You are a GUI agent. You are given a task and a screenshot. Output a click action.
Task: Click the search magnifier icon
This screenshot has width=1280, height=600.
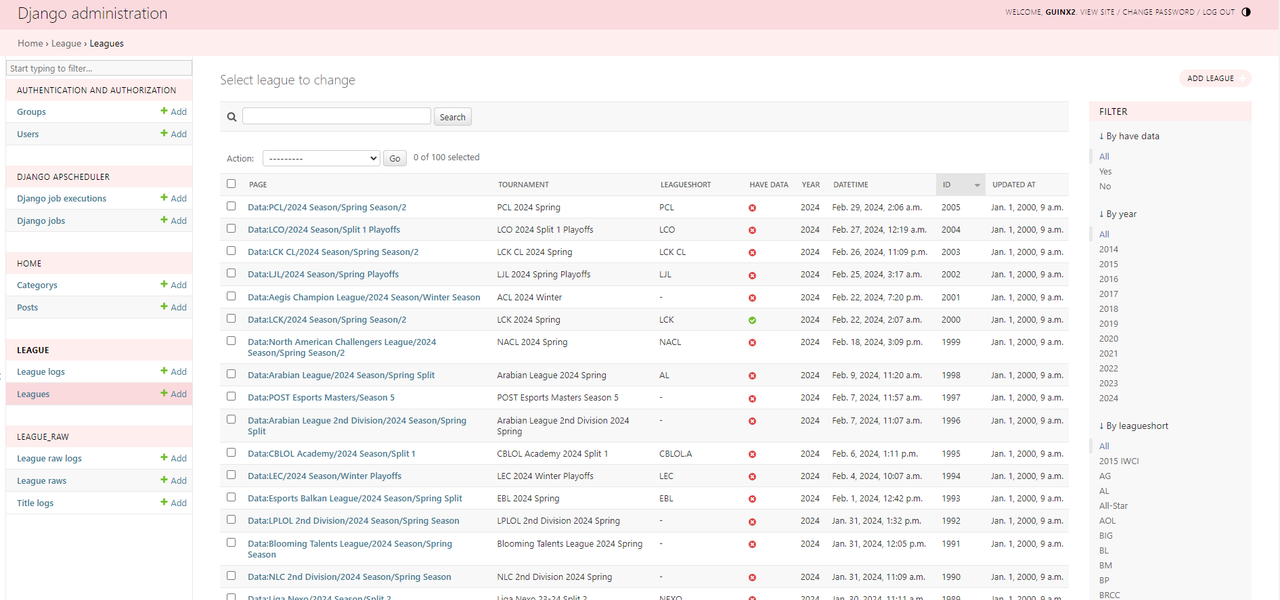(232, 117)
